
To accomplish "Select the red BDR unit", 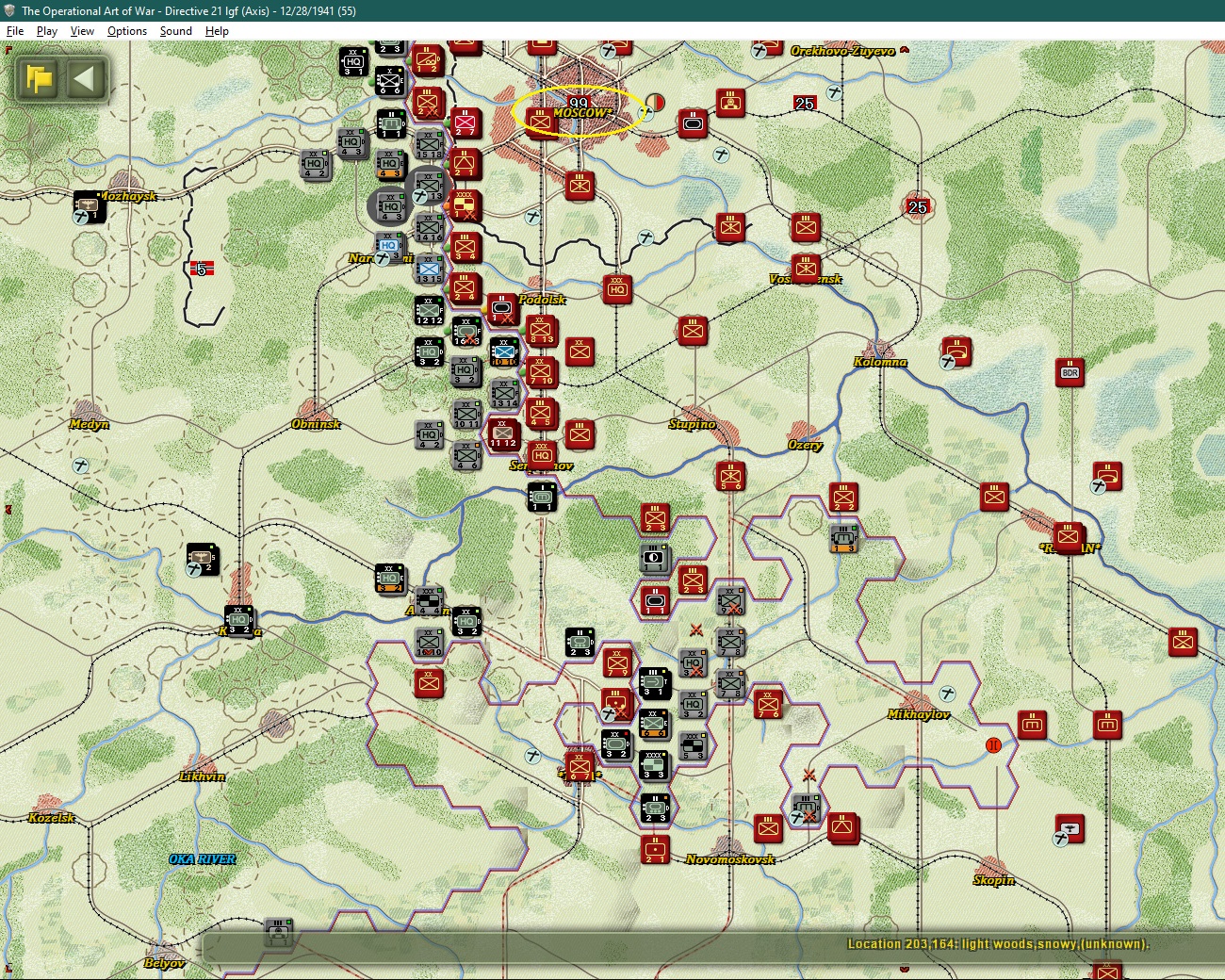I will [x=1070, y=372].
